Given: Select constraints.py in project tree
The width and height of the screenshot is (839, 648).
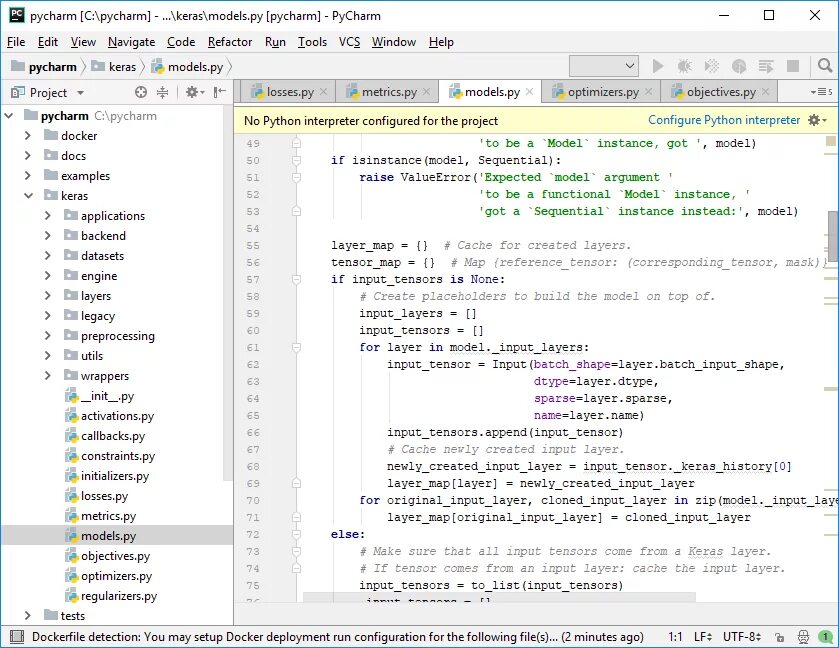Looking at the screenshot, I should [x=118, y=456].
